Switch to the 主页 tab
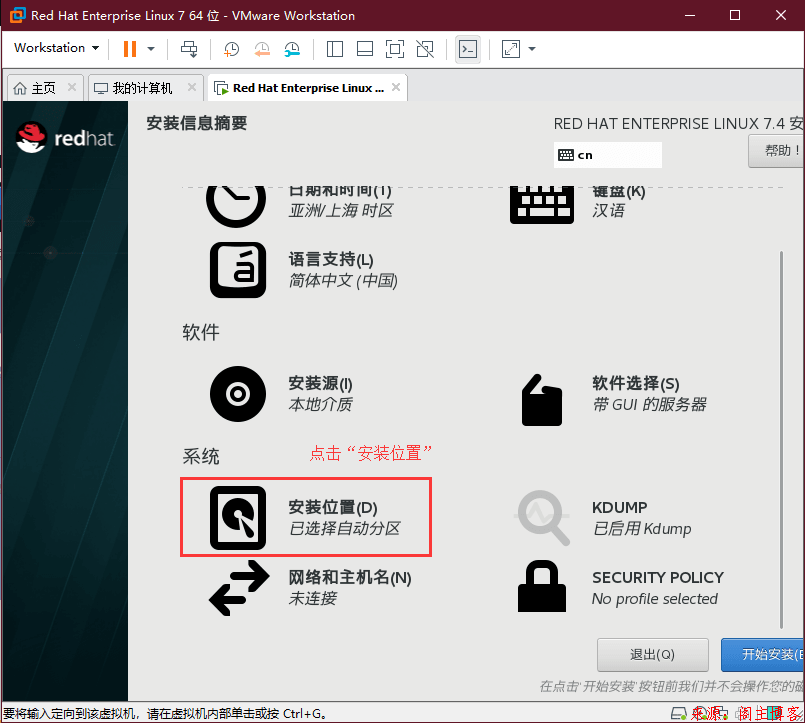Viewport: 805px width, 723px height. pos(43,88)
